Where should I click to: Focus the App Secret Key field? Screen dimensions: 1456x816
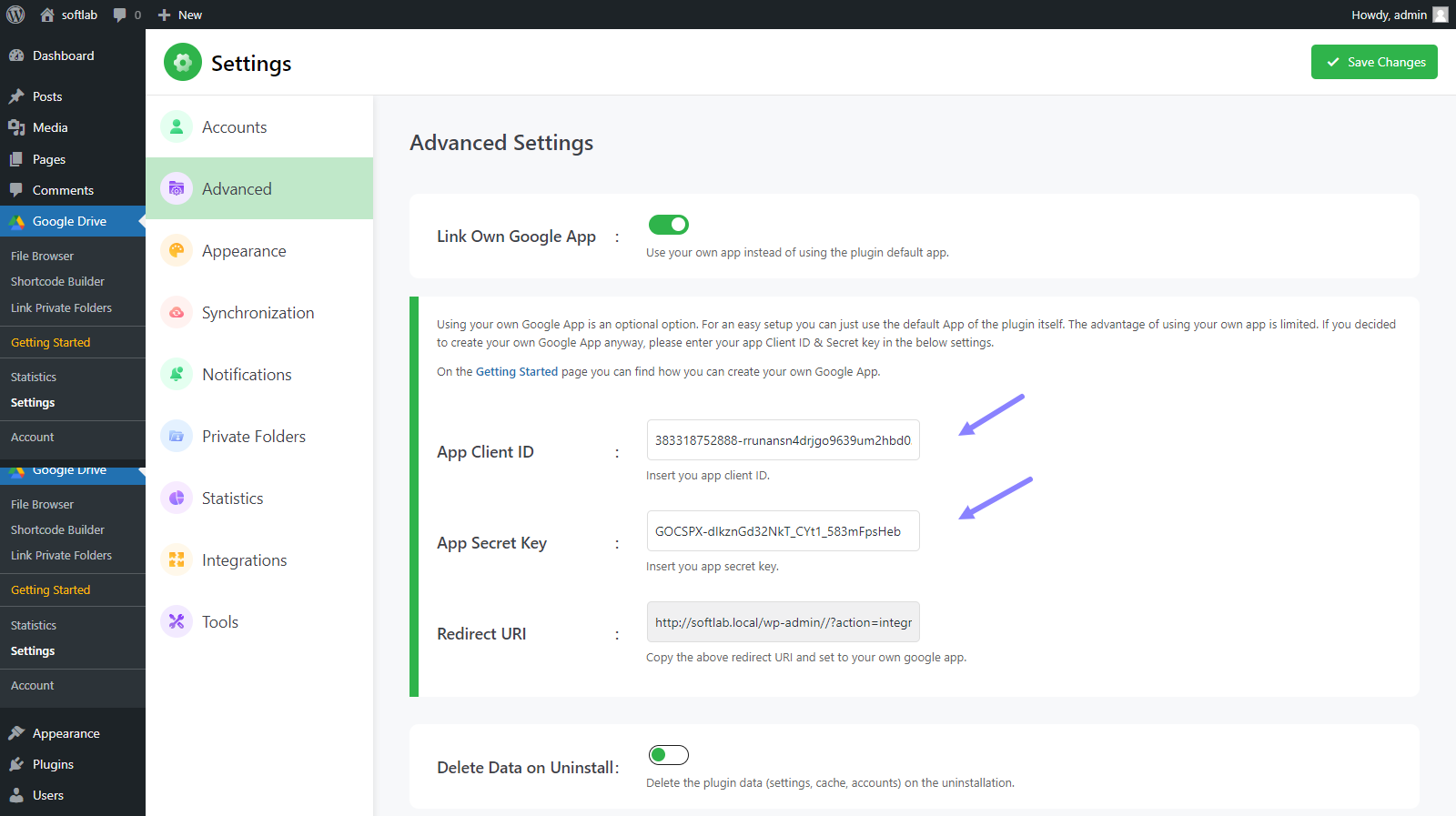click(x=783, y=530)
